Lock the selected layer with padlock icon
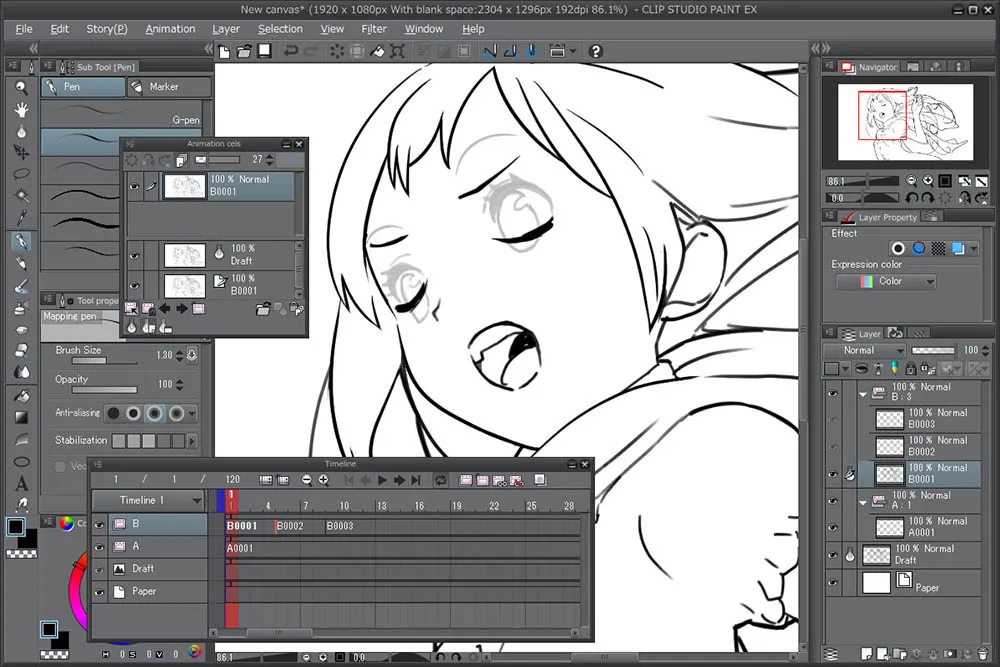Image resolution: width=1000 pixels, height=667 pixels. coord(910,369)
